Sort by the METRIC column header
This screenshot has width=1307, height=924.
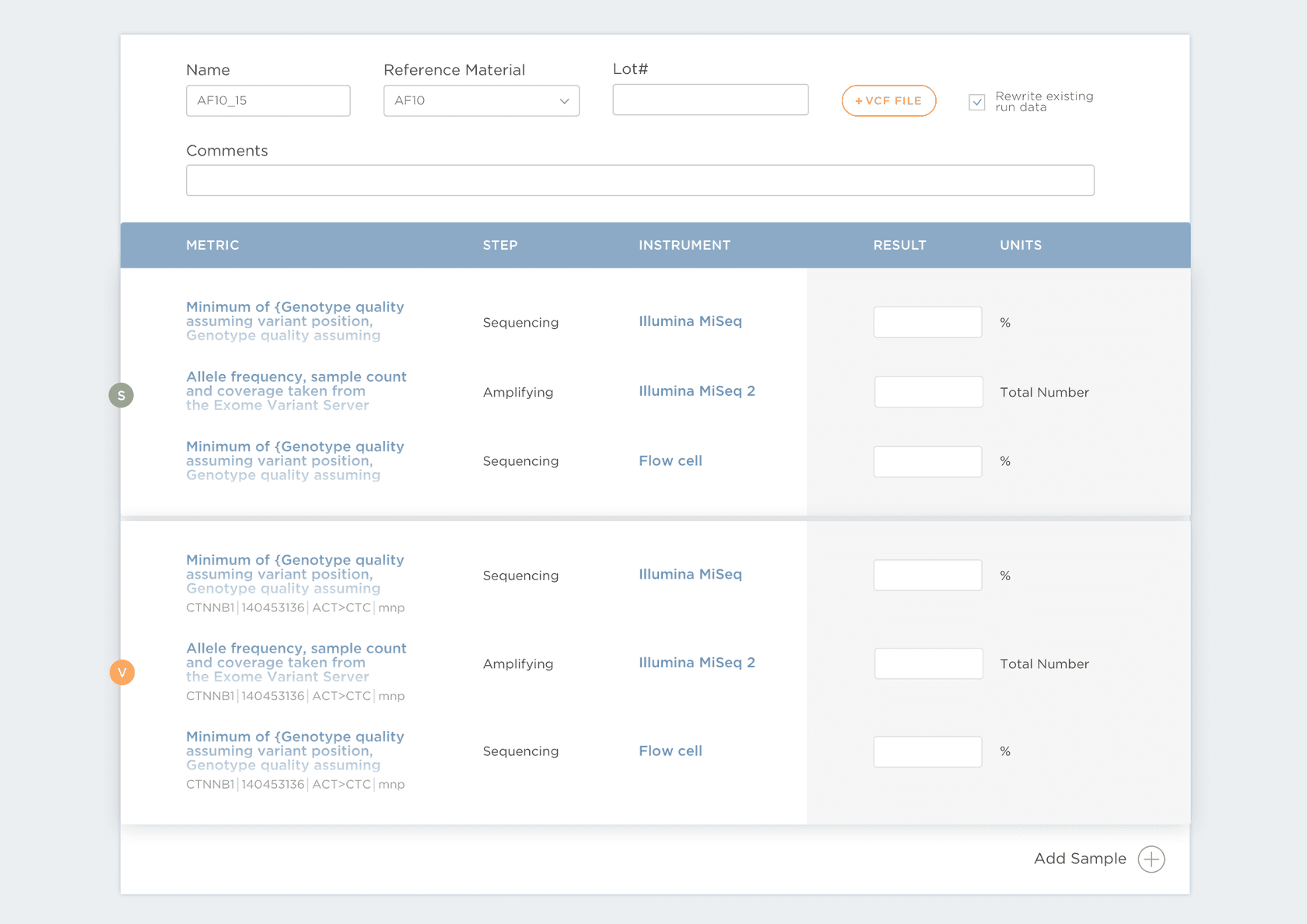(212, 245)
